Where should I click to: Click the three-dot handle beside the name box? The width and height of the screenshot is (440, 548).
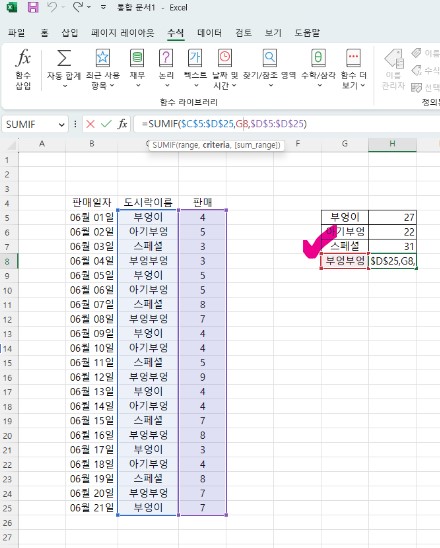tap(75, 124)
